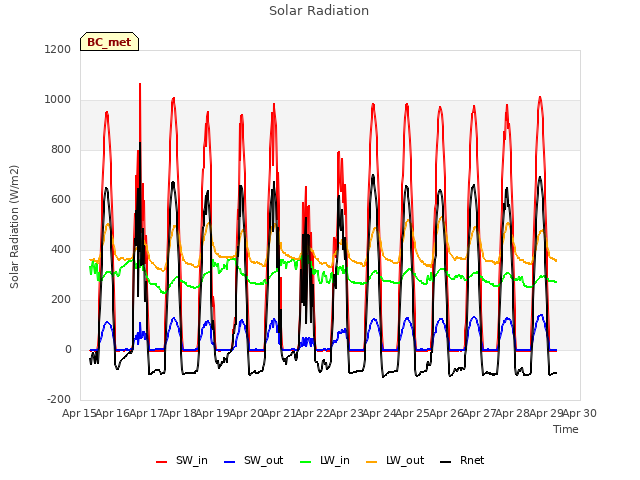Select the Solar Radiation chart title
Image resolution: width=640 pixels, height=480 pixels.
coord(319,11)
